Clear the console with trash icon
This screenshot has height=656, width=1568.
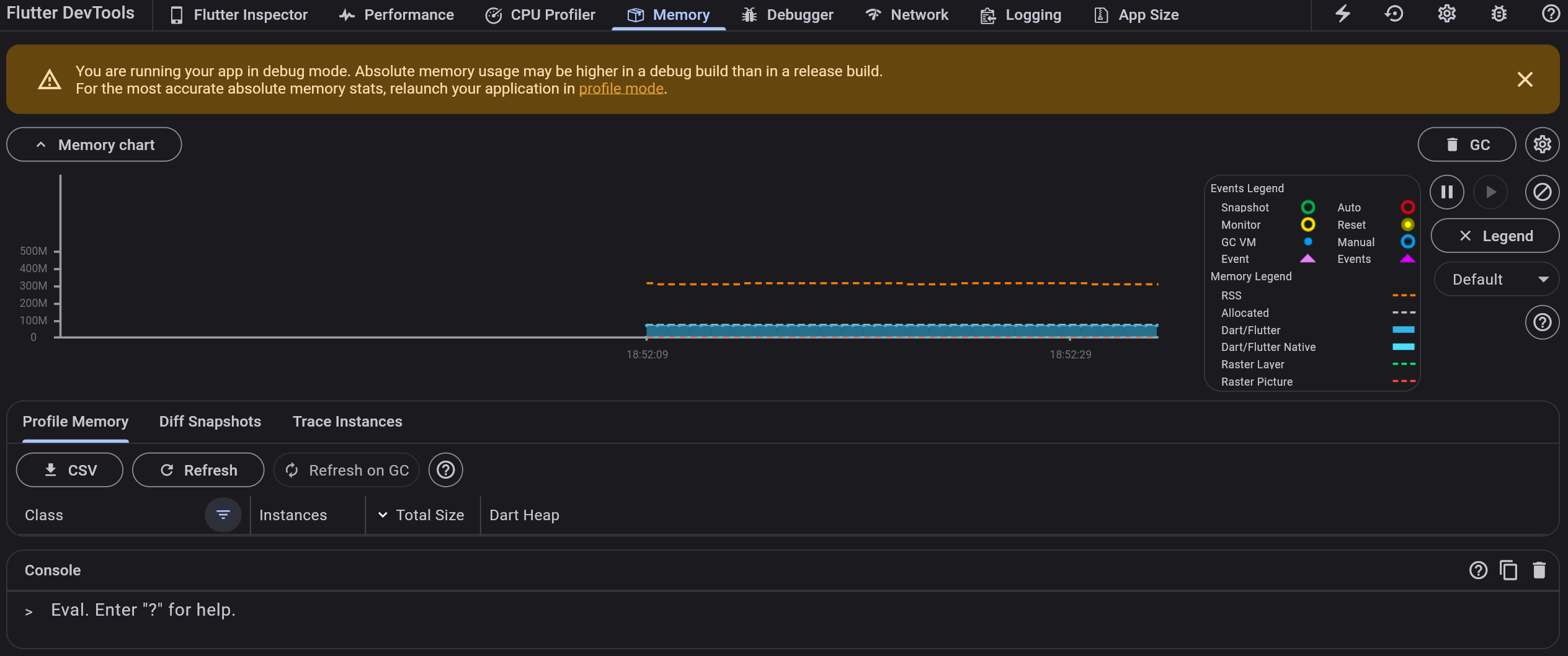[x=1539, y=570]
